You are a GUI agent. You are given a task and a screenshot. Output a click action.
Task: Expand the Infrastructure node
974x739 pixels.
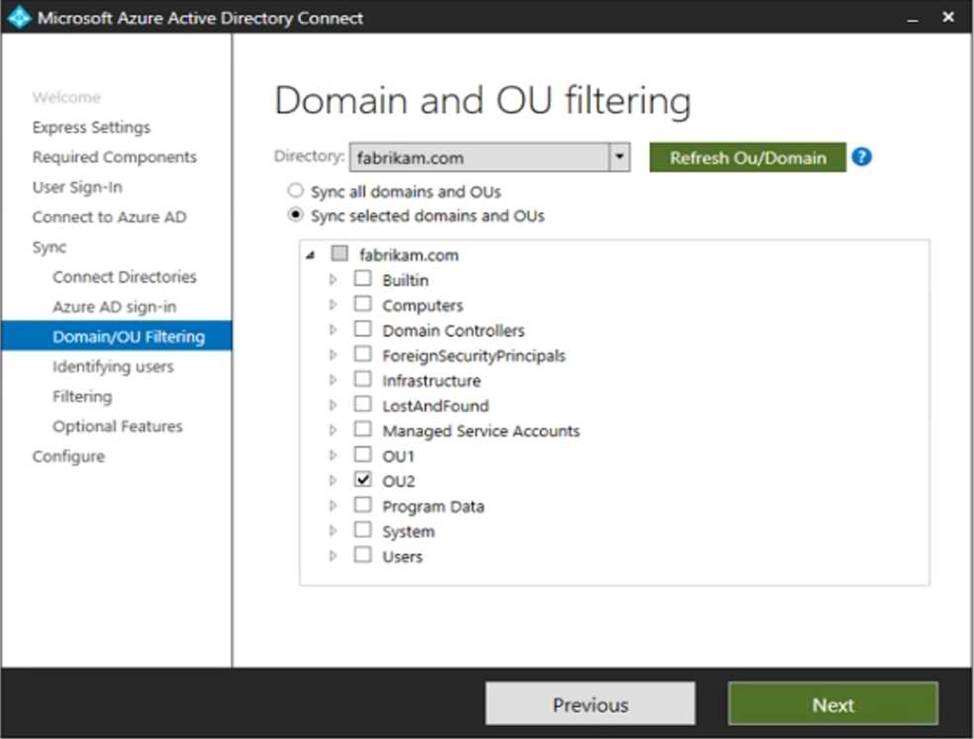click(x=333, y=380)
